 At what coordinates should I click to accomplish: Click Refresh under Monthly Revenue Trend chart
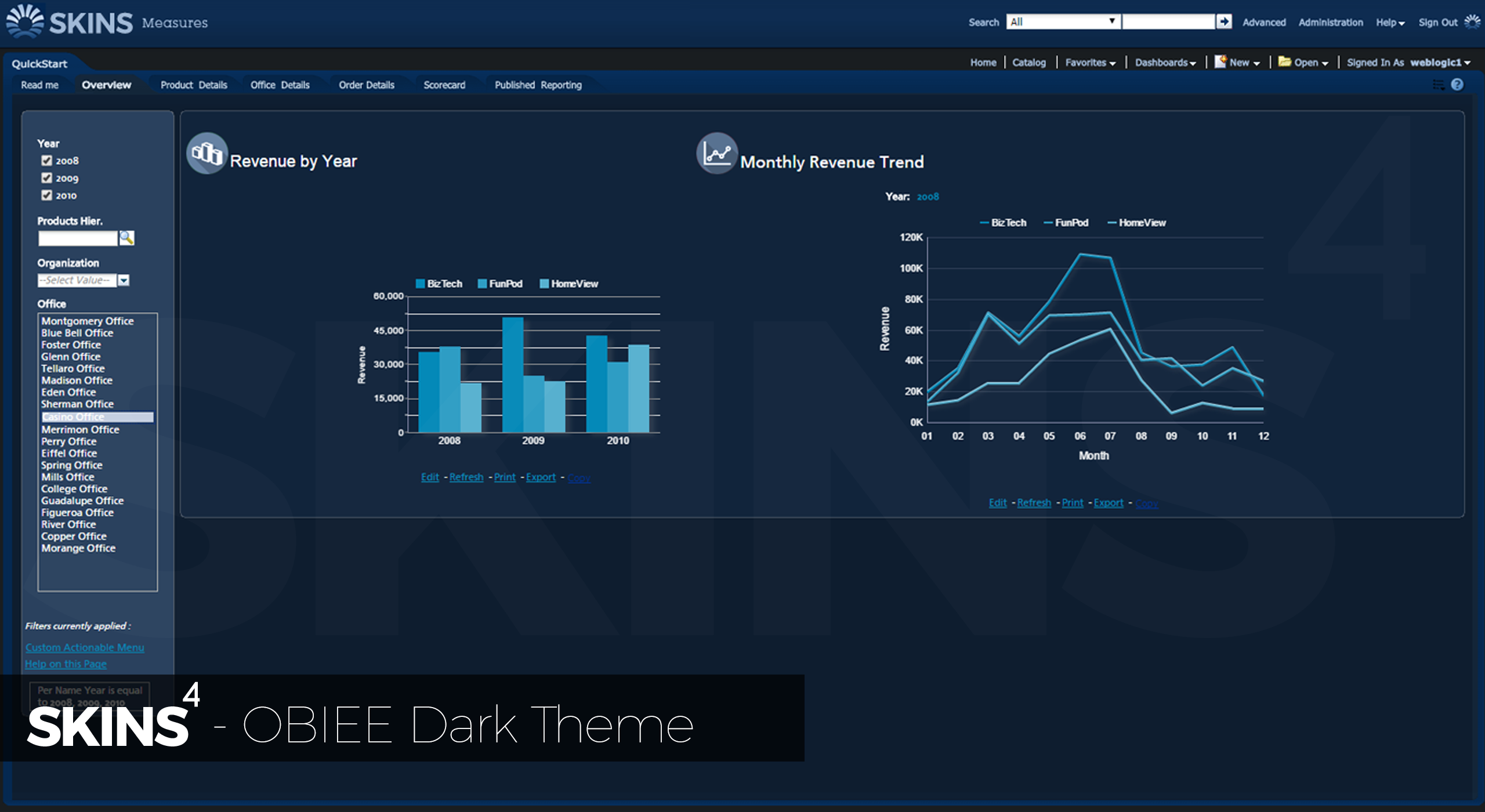point(1034,503)
